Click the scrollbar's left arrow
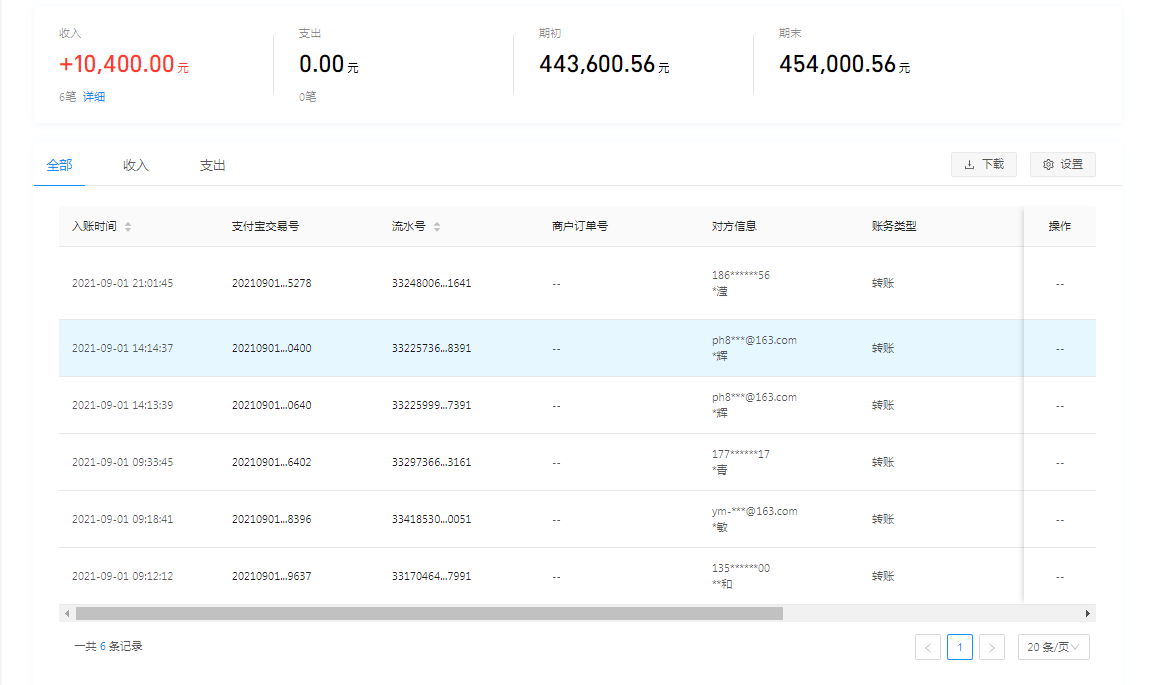 (67, 613)
